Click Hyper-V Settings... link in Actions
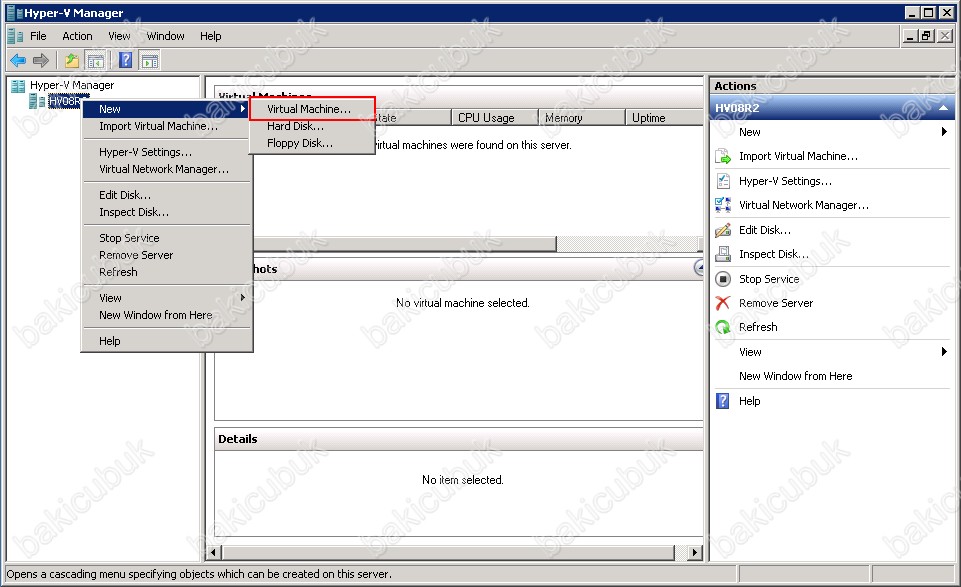The image size is (961, 587). [x=785, y=181]
